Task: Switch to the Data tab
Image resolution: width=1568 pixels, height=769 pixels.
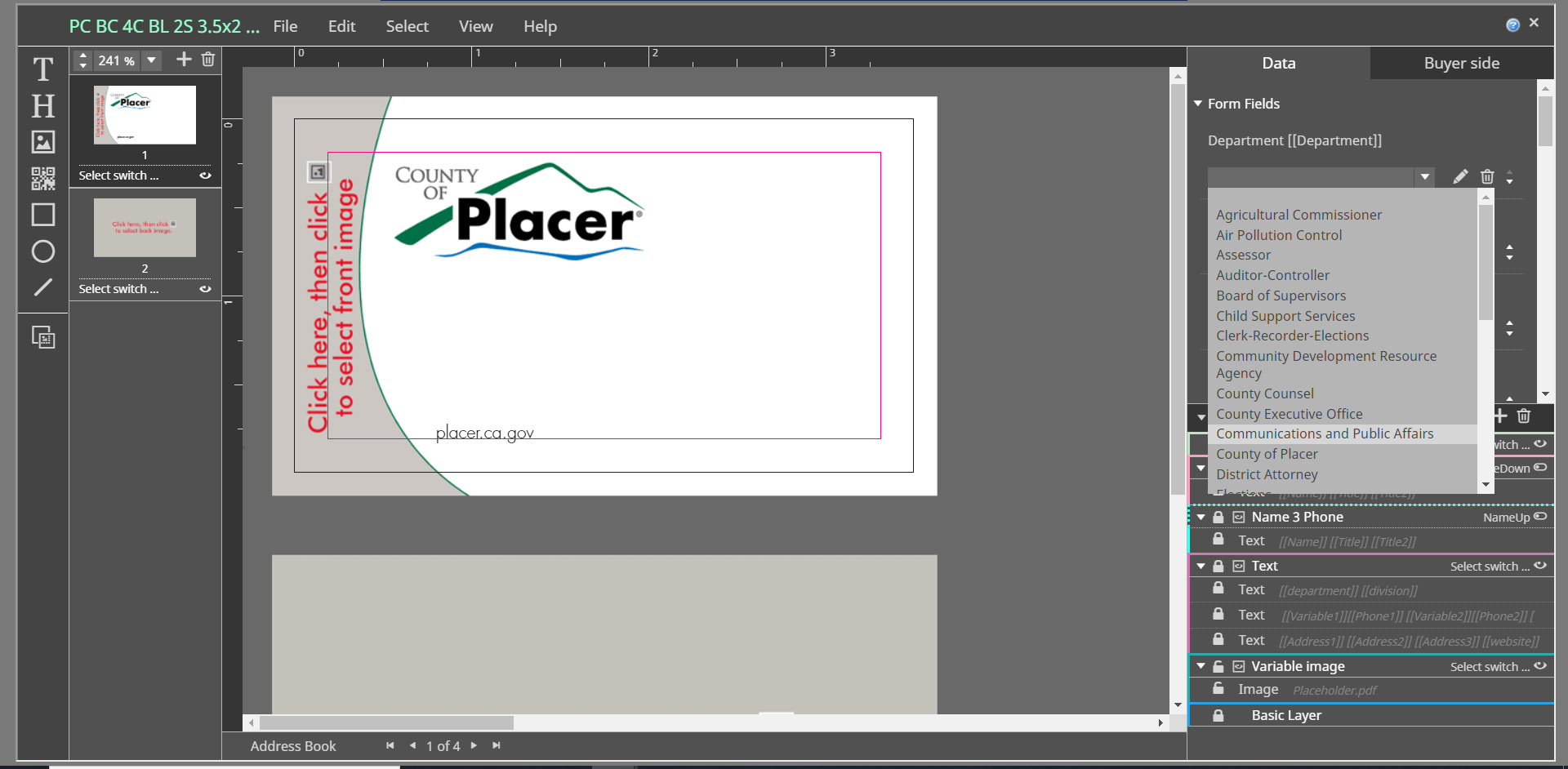Action: click(1278, 63)
